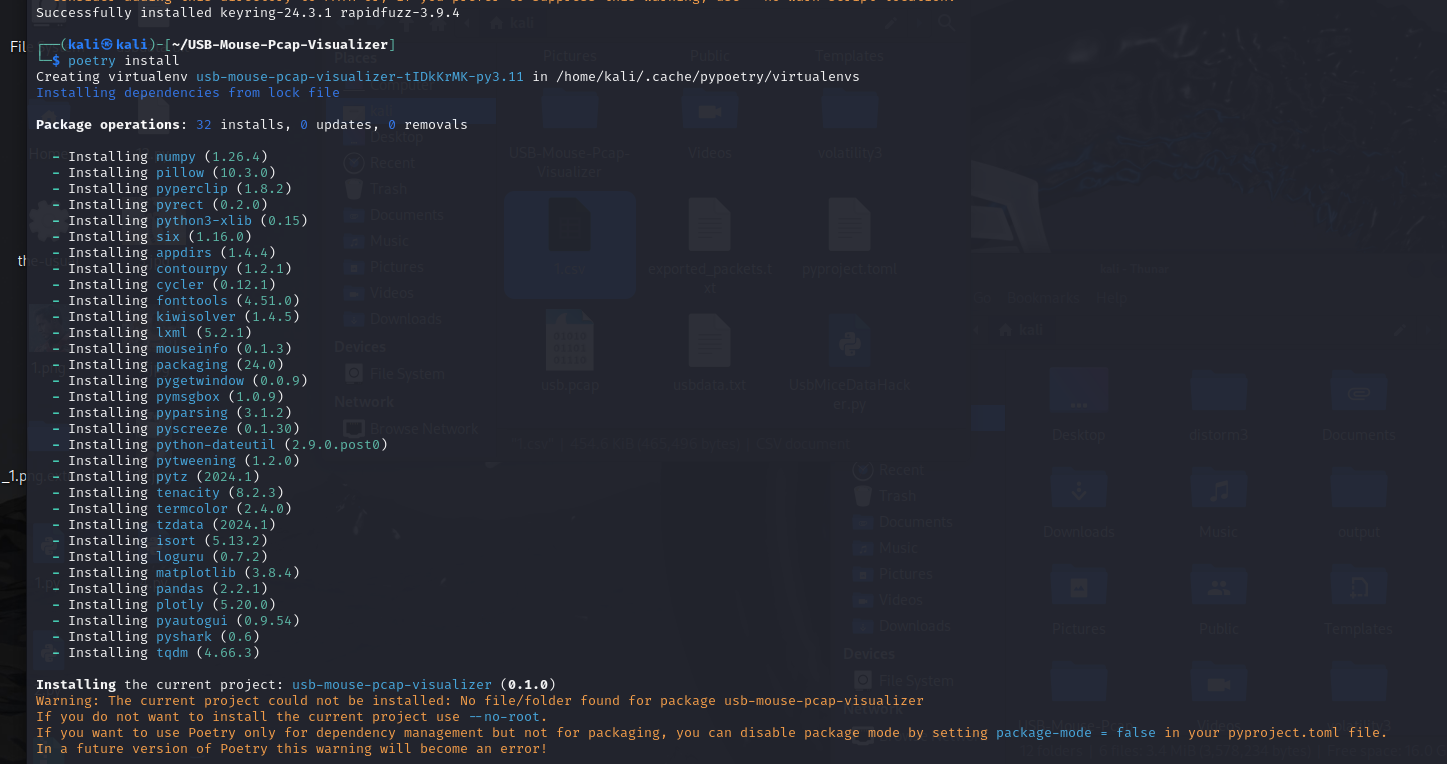This screenshot has width=1447, height=764.
Task: Open distorm3 folder in right file manager
Action: (x=1218, y=392)
